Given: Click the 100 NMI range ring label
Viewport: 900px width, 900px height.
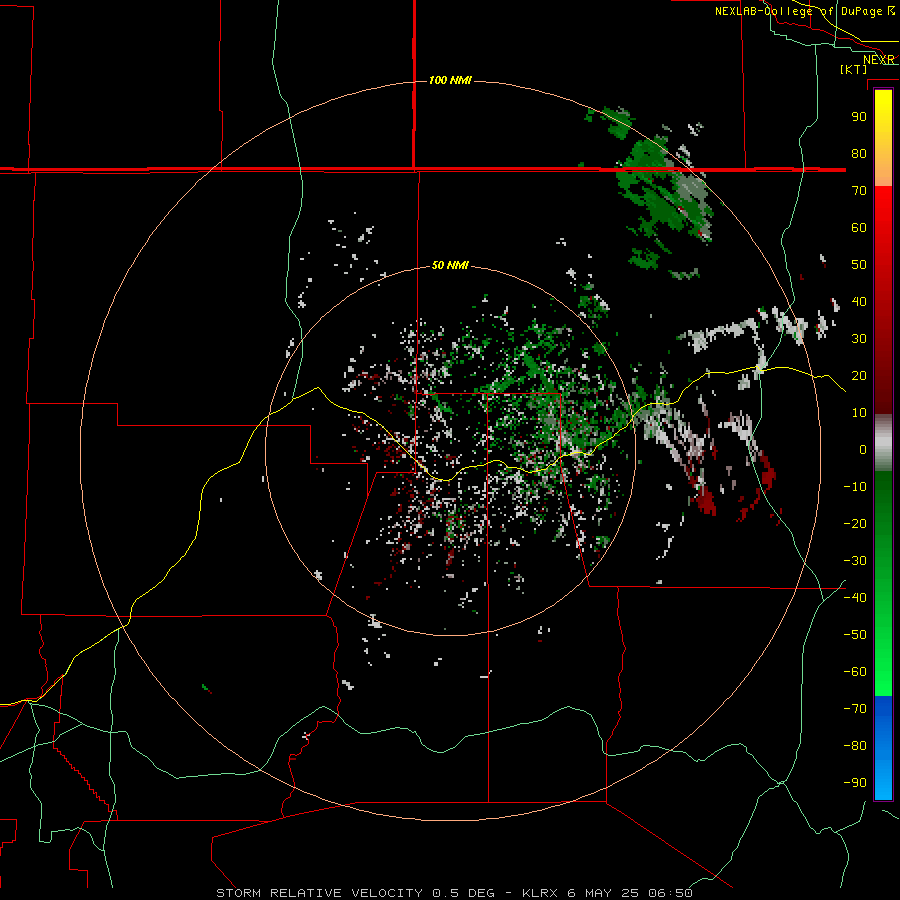Looking at the screenshot, I should [451, 80].
